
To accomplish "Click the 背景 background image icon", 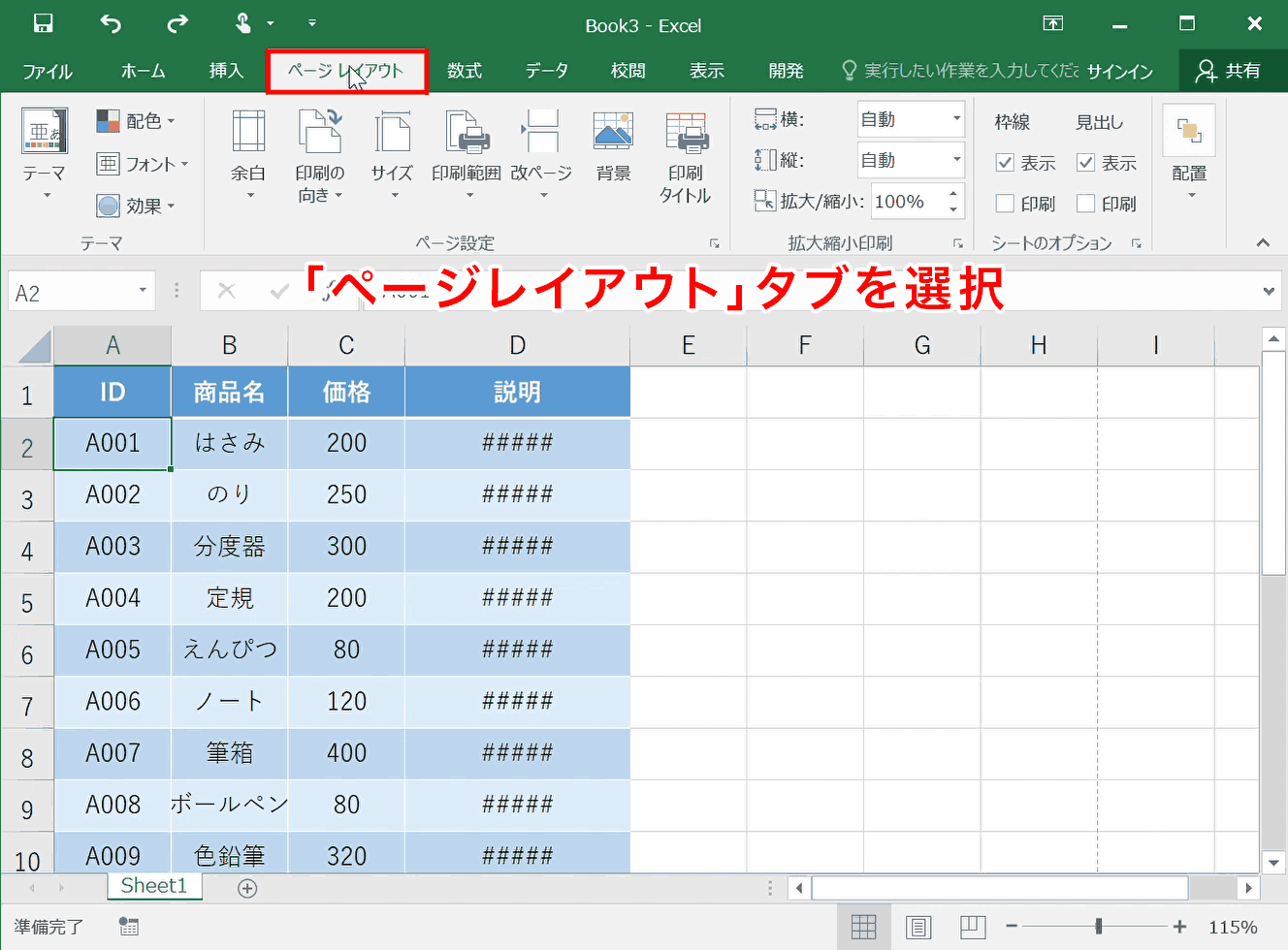I will point(613,145).
